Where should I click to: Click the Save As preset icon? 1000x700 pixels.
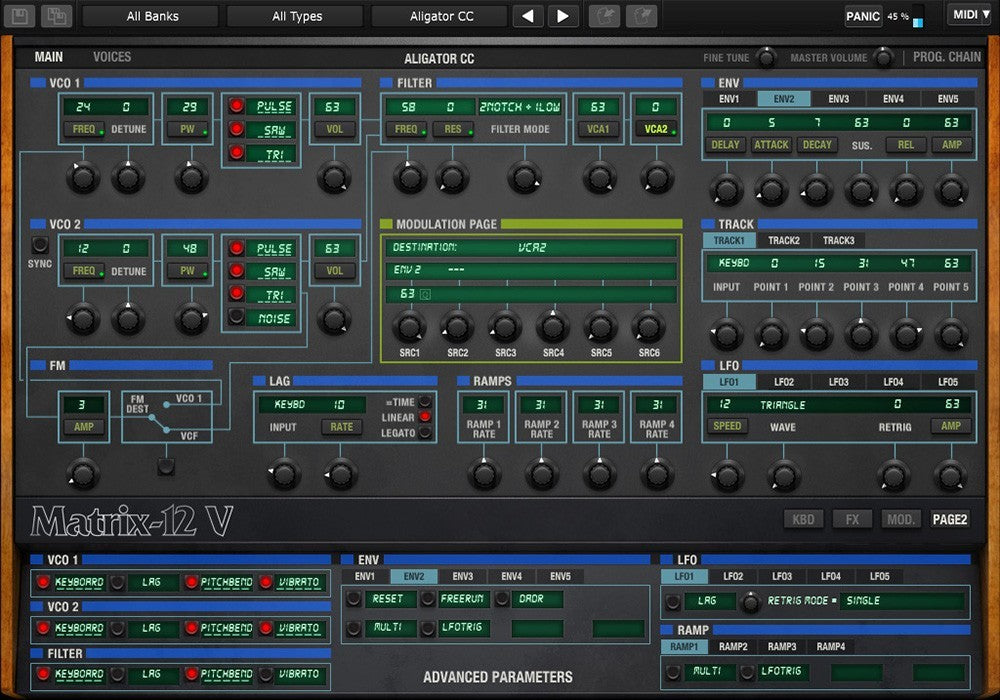(57, 16)
